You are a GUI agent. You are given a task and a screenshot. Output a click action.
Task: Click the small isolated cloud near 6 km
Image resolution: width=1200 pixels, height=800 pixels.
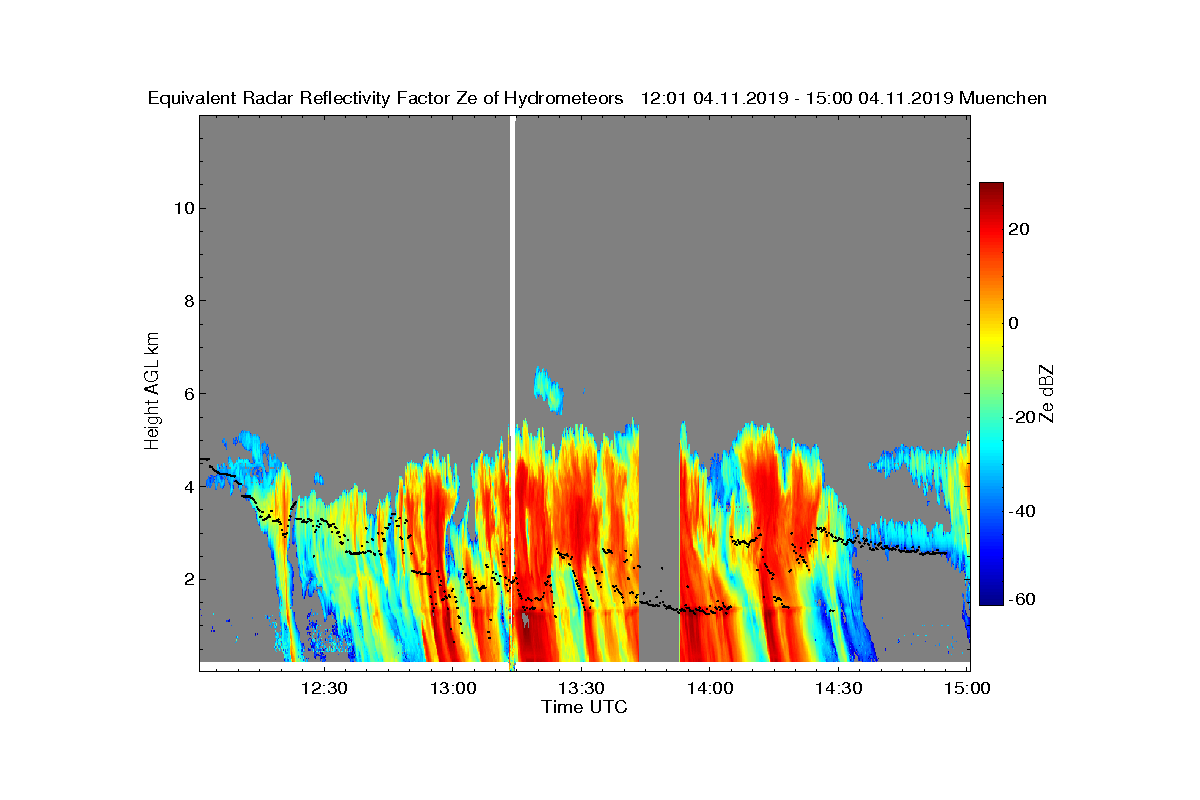pos(548,390)
